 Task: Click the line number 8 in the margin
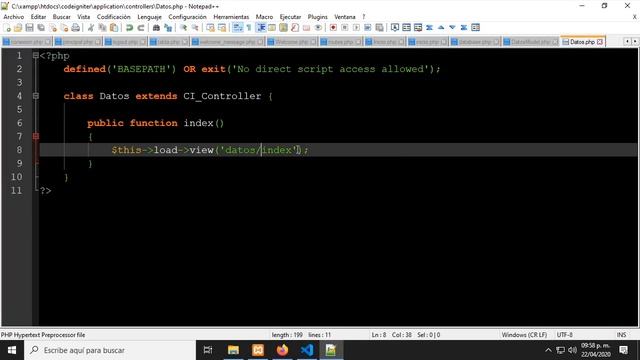(x=19, y=150)
